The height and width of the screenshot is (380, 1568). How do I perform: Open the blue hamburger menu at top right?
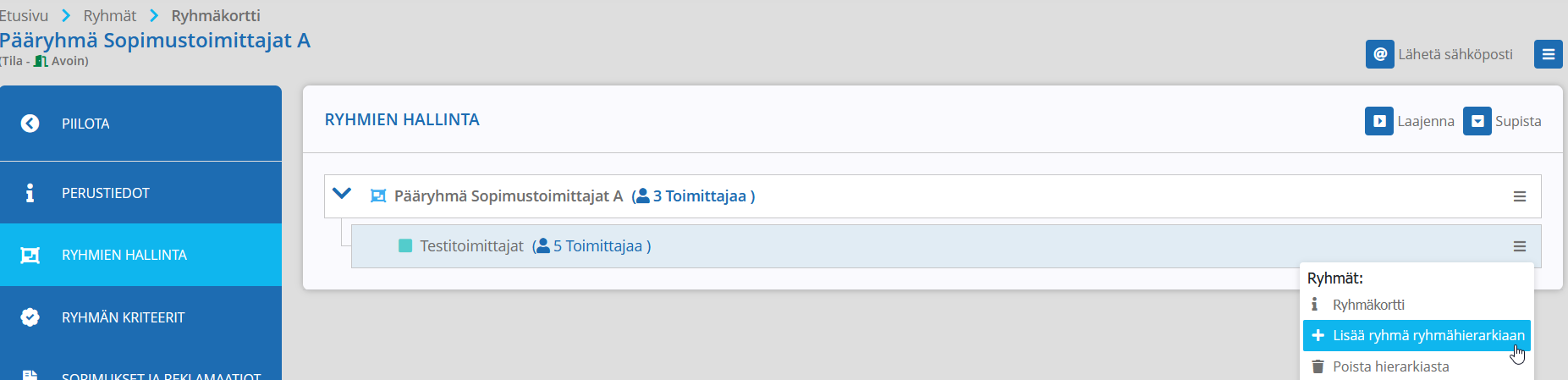point(1548,54)
